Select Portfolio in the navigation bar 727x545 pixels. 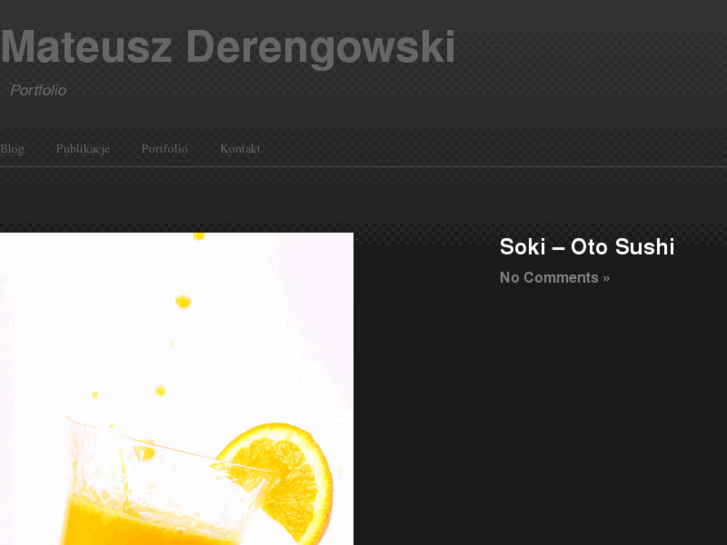coord(165,149)
